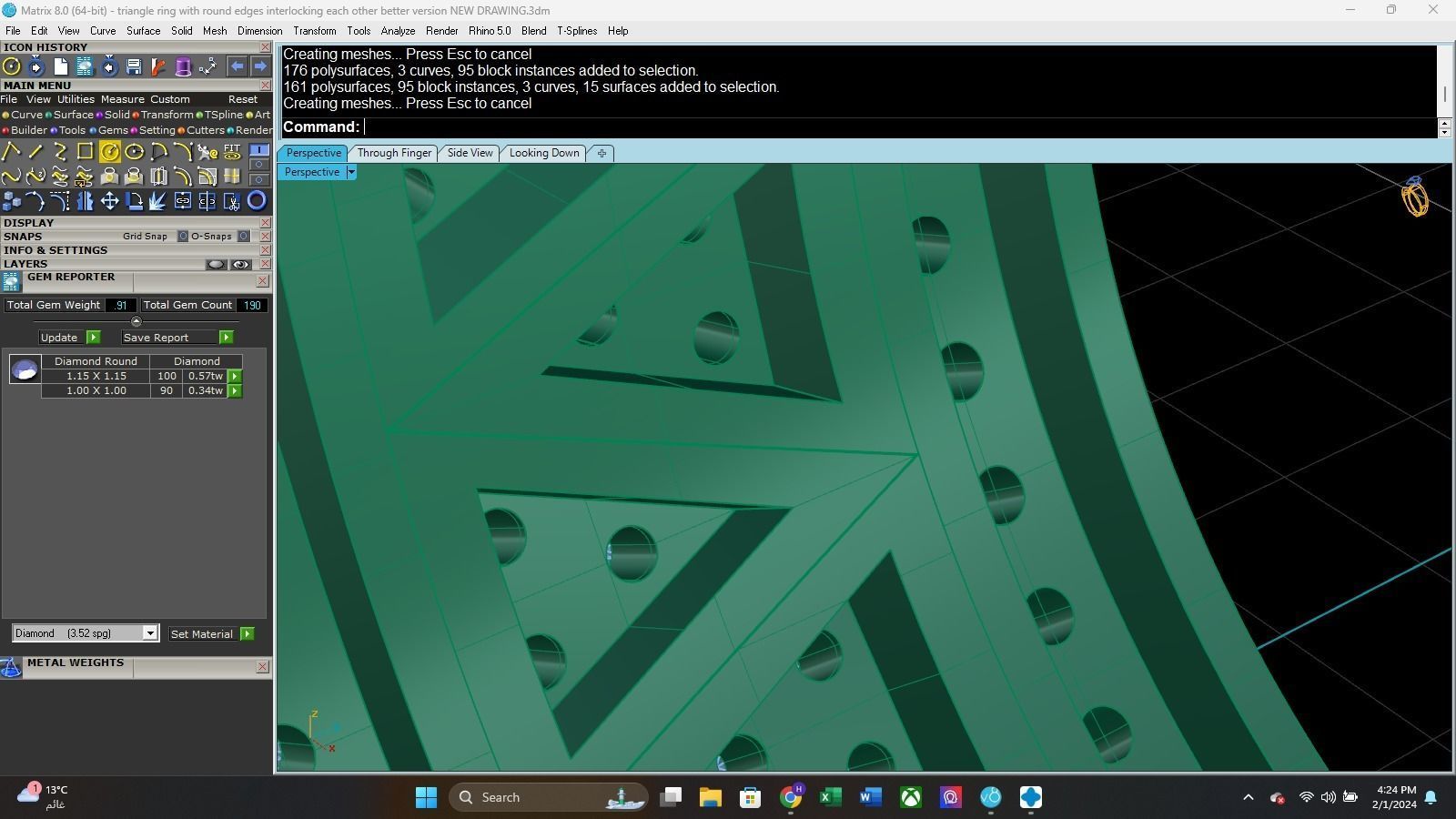Select the Join chain-link tool icon

[183, 200]
